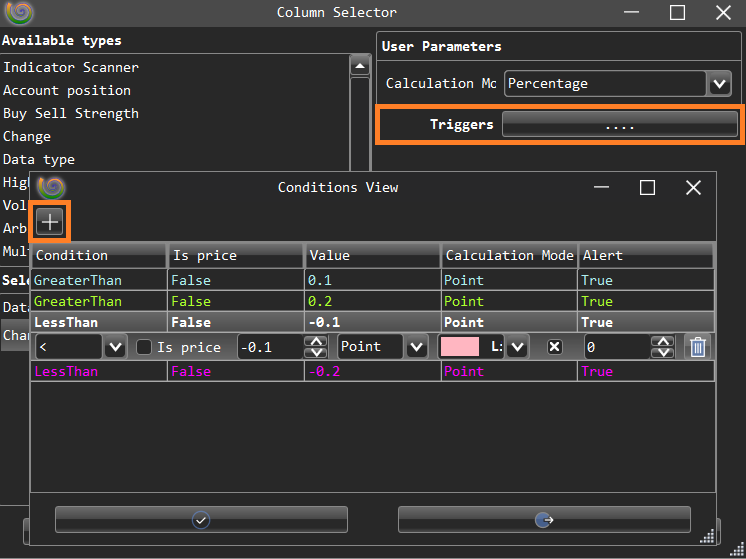Add a new condition with plus icon
Viewport: 746px width, 559px height.
click(x=49, y=222)
